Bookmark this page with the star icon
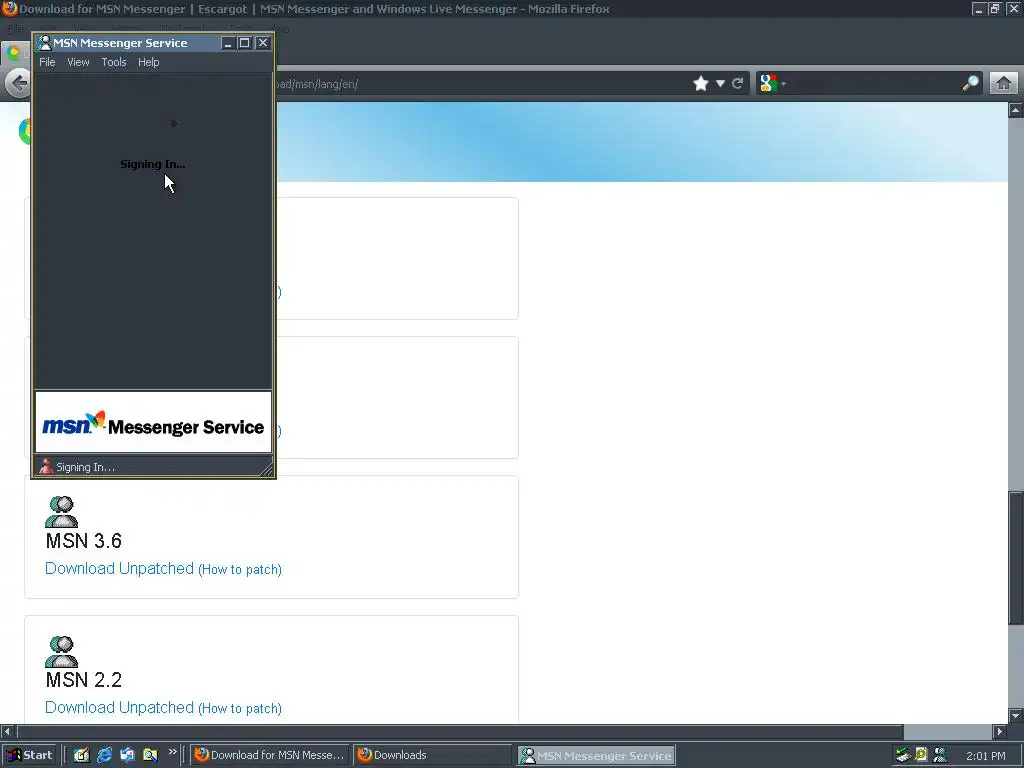This screenshot has height=768, width=1024. (701, 84)
